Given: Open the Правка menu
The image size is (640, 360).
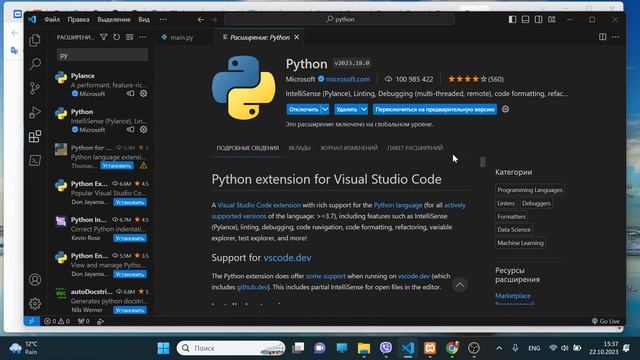Looking at the screenshot, I should pos(78,19).
